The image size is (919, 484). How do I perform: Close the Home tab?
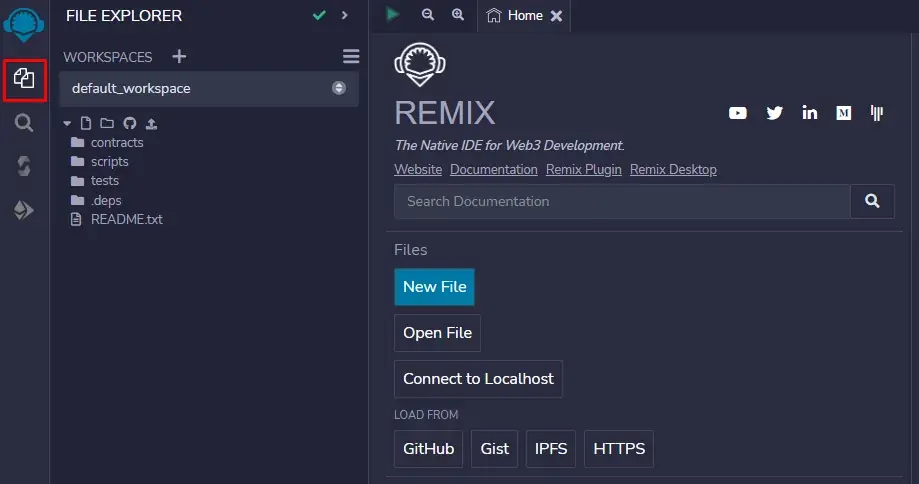click(556, 16)
